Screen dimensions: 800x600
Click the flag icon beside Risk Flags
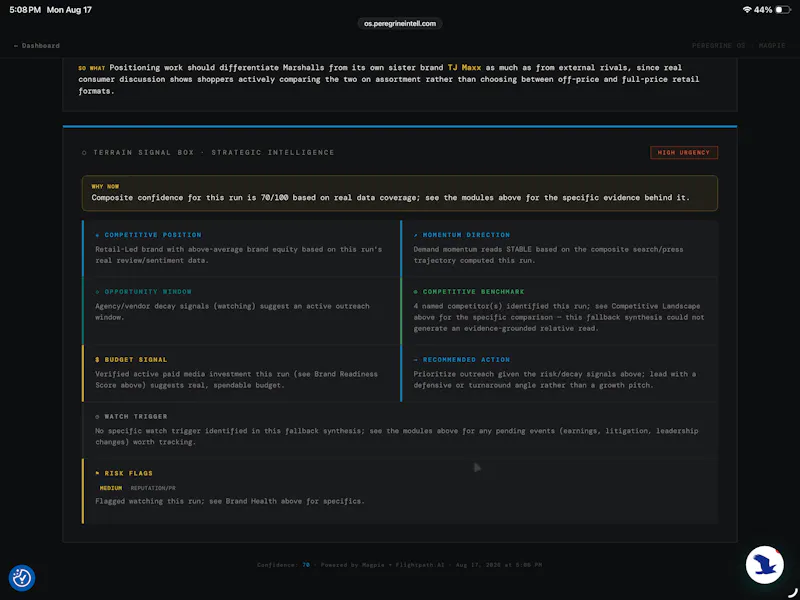click(97, 473)
